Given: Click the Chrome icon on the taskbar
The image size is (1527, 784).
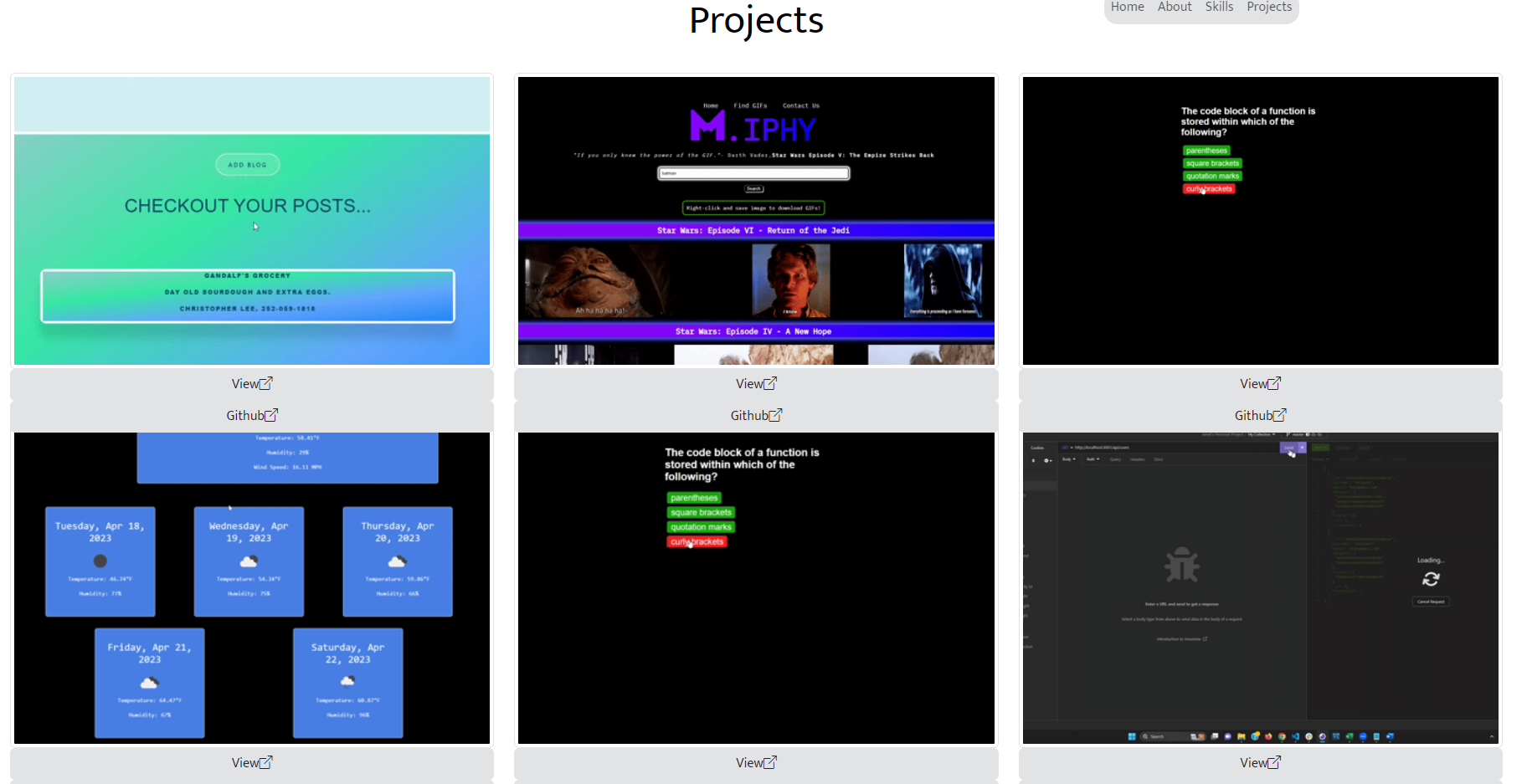Looking at the screenshot, I should 1282,736.
